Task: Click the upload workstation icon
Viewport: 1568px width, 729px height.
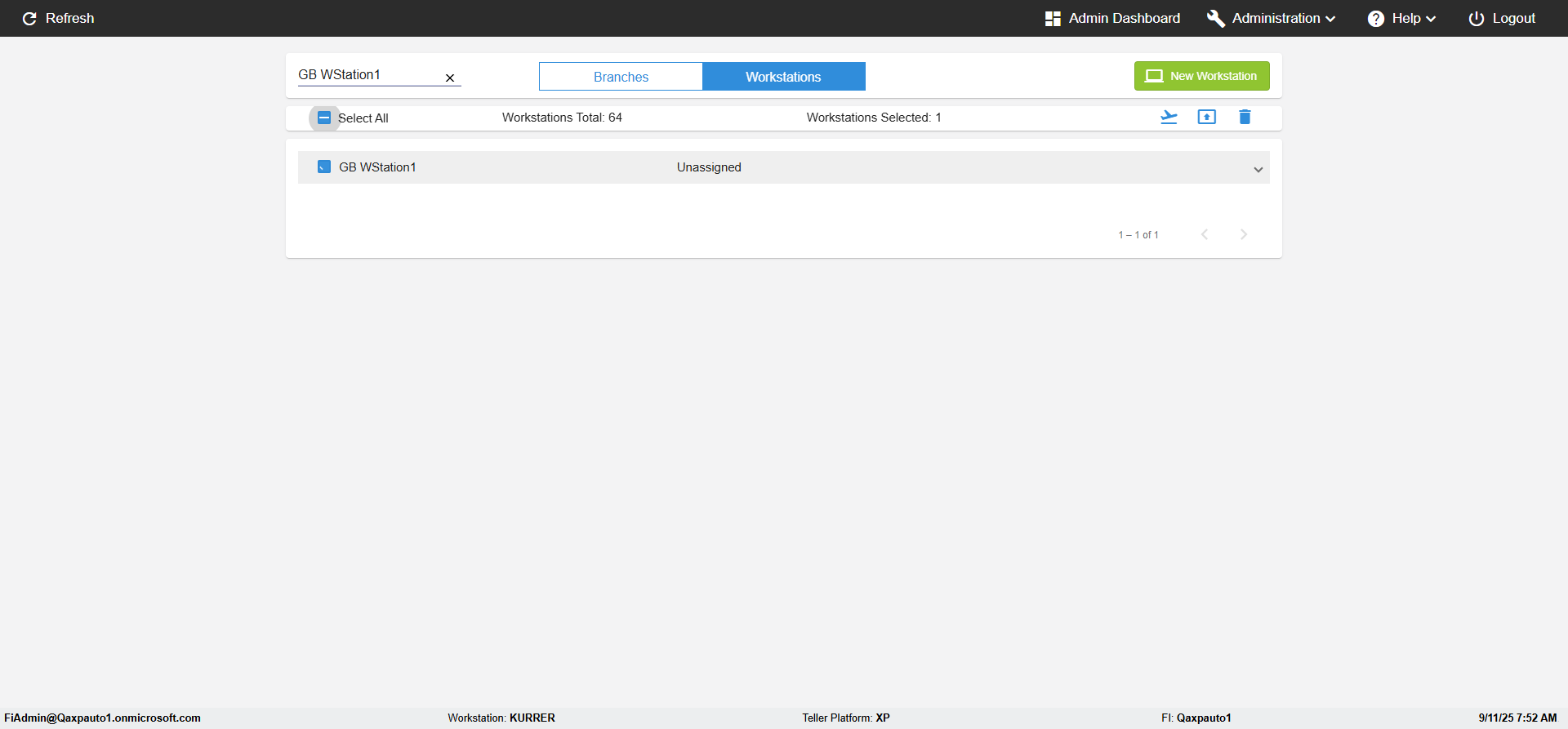Action: (1206, 117)
